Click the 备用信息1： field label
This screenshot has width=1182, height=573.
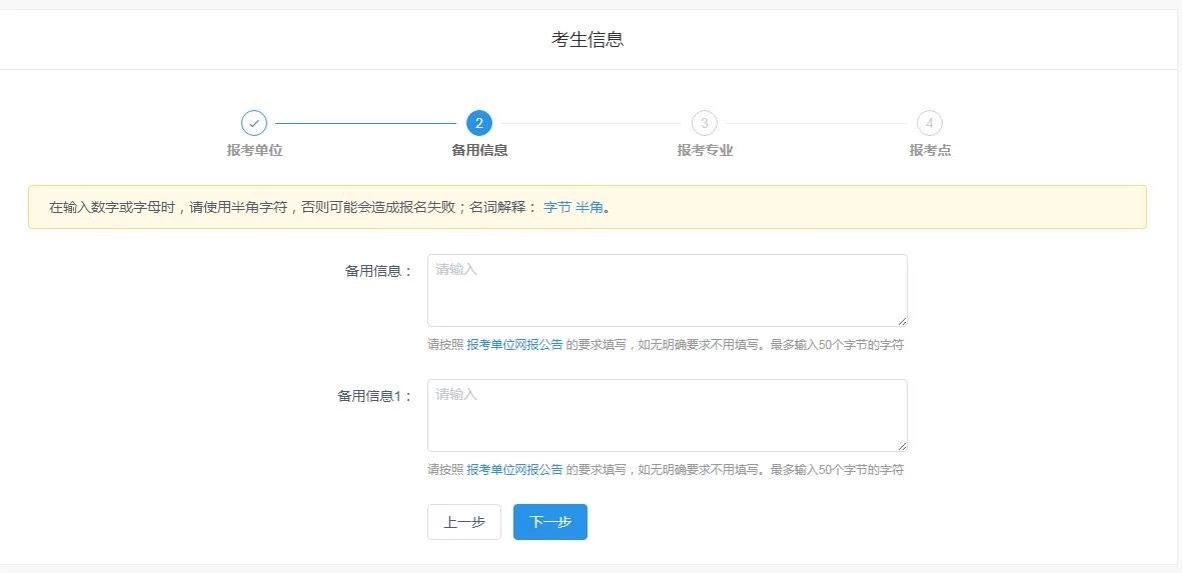(375, 396)
